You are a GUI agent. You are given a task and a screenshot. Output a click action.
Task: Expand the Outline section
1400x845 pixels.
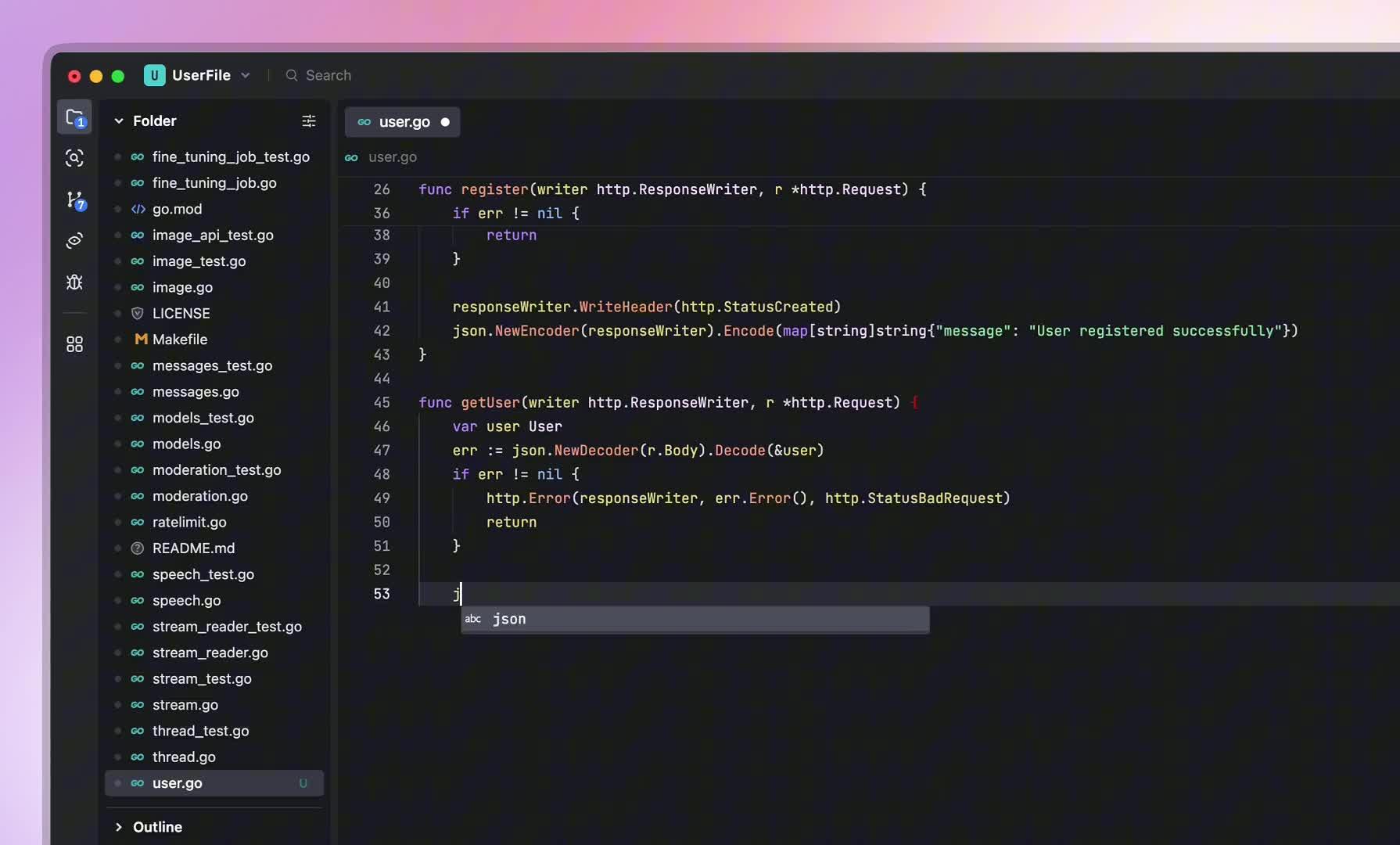pyautogui.click(x=119, y=827)
